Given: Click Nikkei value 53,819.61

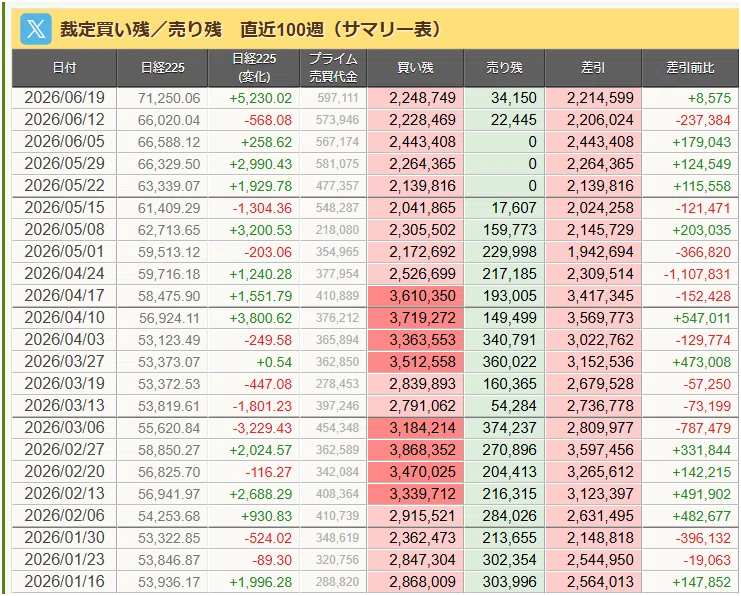Looking at the screenshot, I should (169, 406).
